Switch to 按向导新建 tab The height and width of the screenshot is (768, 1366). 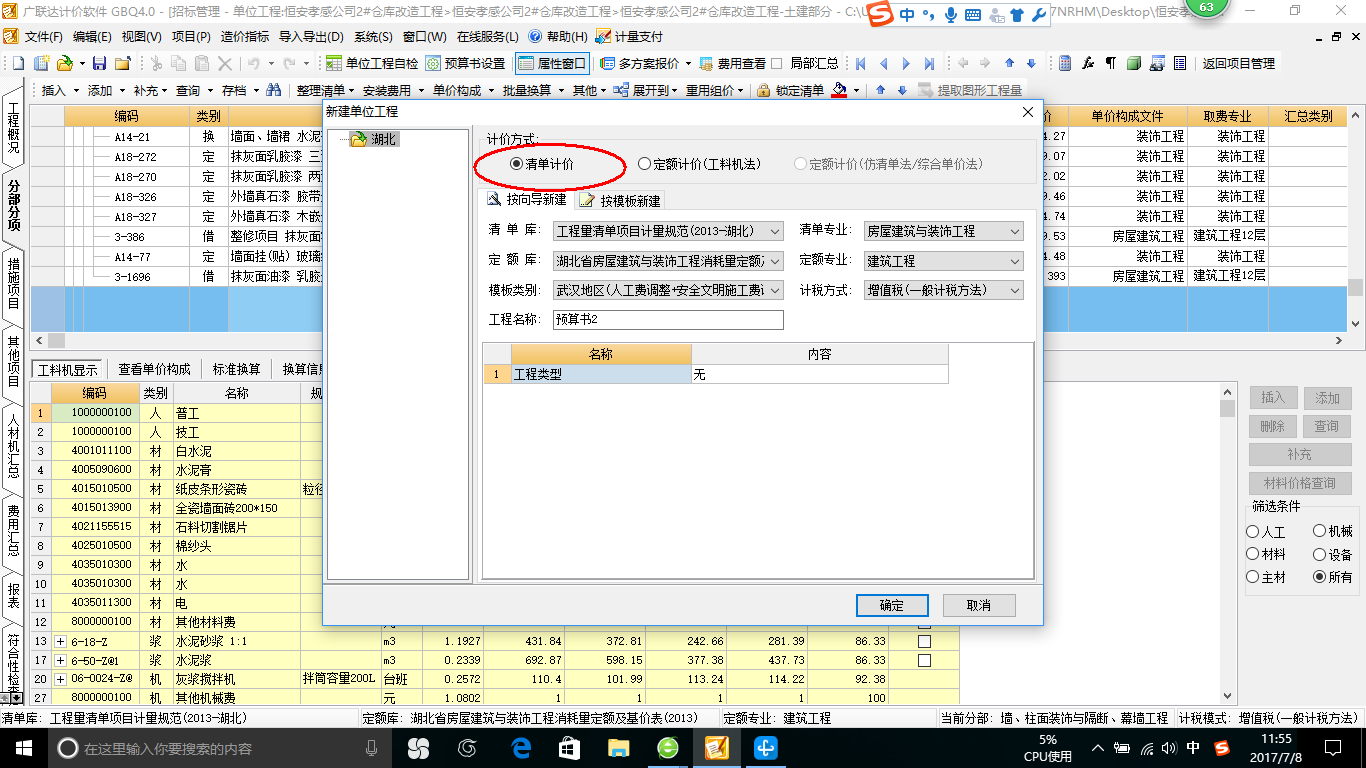[x=526, y=200]
